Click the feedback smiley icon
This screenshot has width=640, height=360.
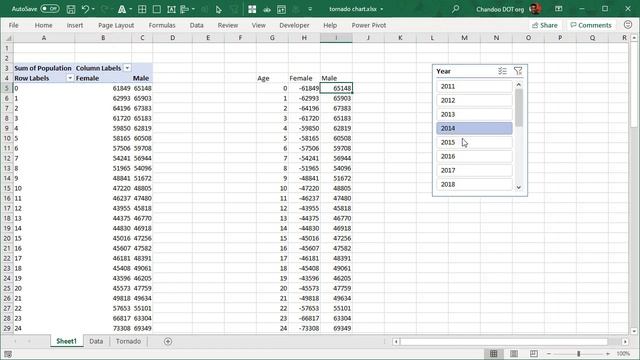pyautogui.click(x=628, y=25)
